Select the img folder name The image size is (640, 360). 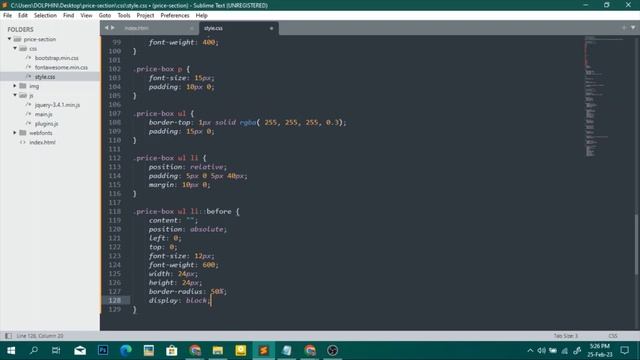pos(34,86)
